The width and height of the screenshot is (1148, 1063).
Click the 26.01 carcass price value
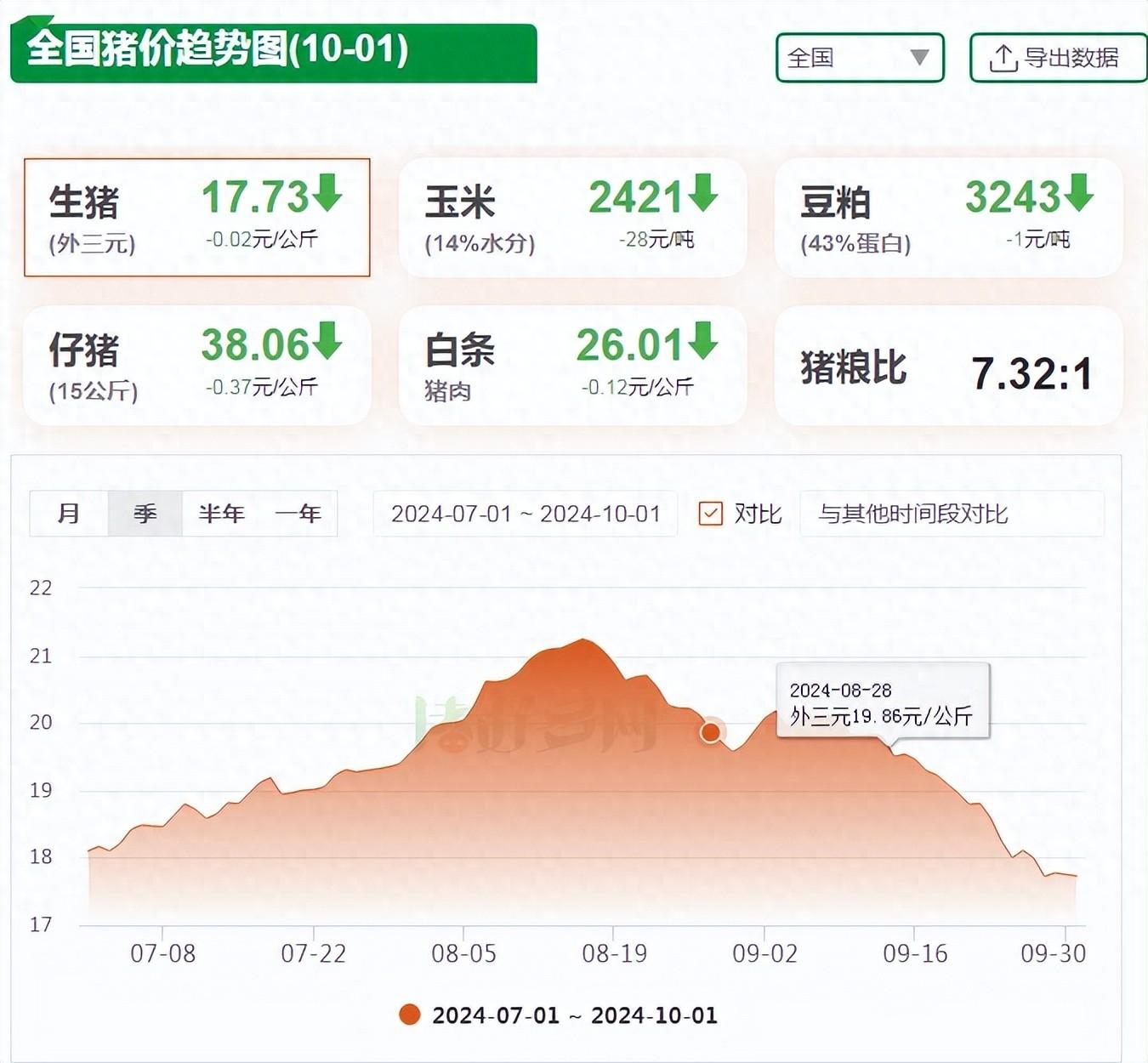(630, 344)
